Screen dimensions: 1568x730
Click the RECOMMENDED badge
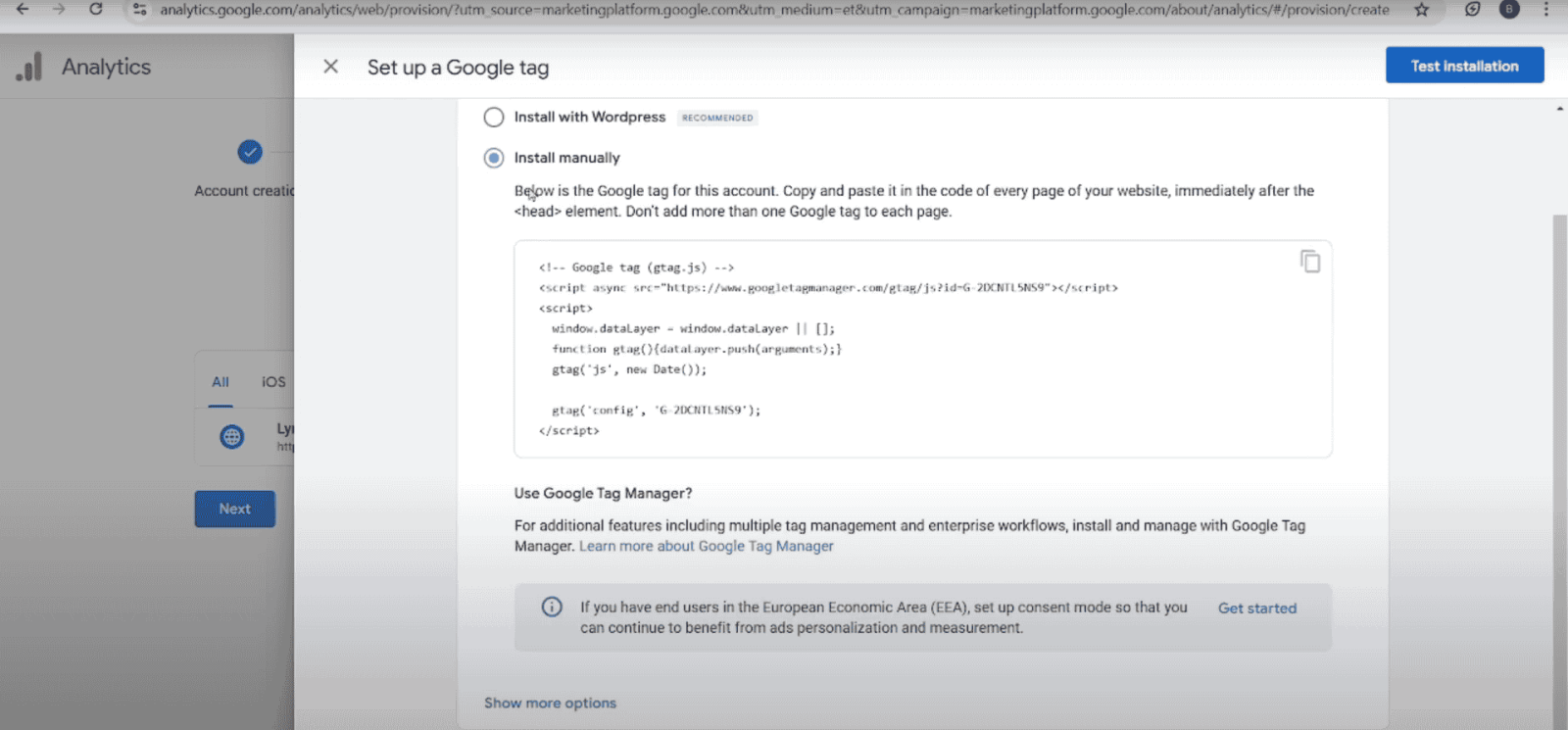coord(718,118)
